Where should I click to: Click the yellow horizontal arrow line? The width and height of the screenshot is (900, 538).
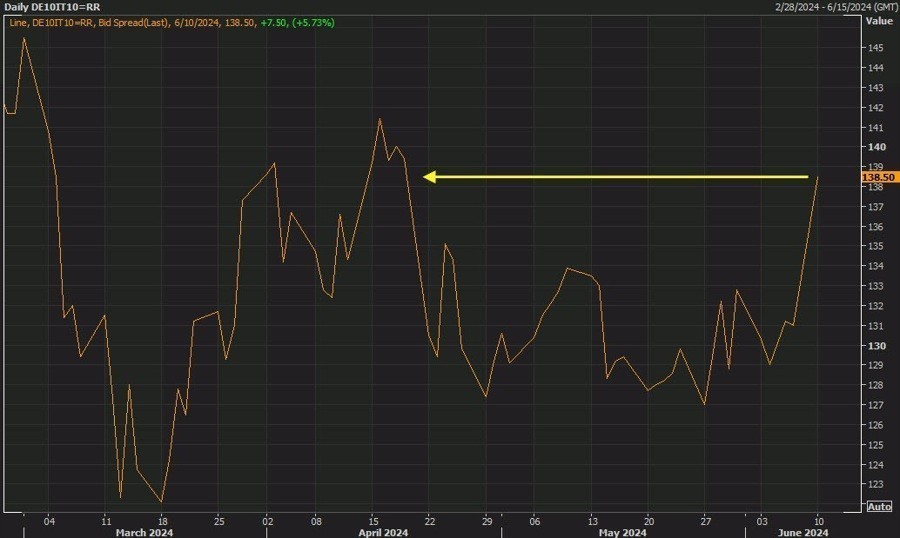click(x=620, y=177)
